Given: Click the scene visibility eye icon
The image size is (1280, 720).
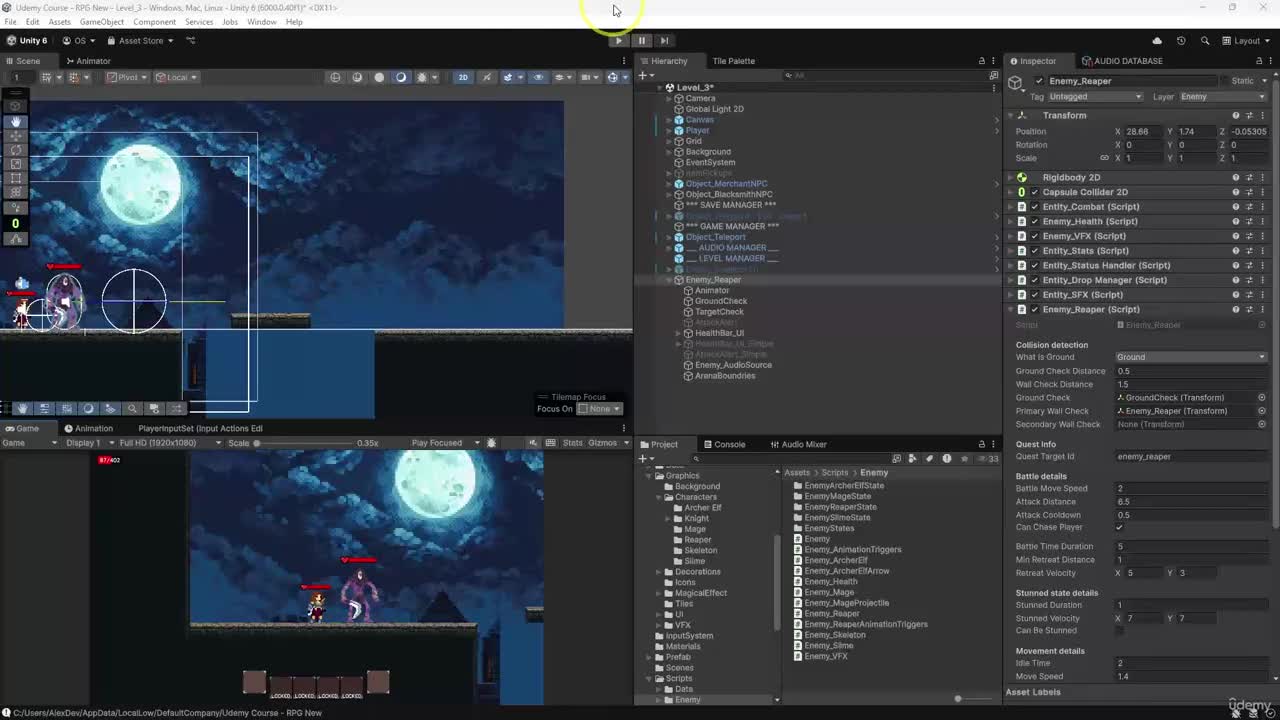Looking at the screenshot, I should (538, 77).
